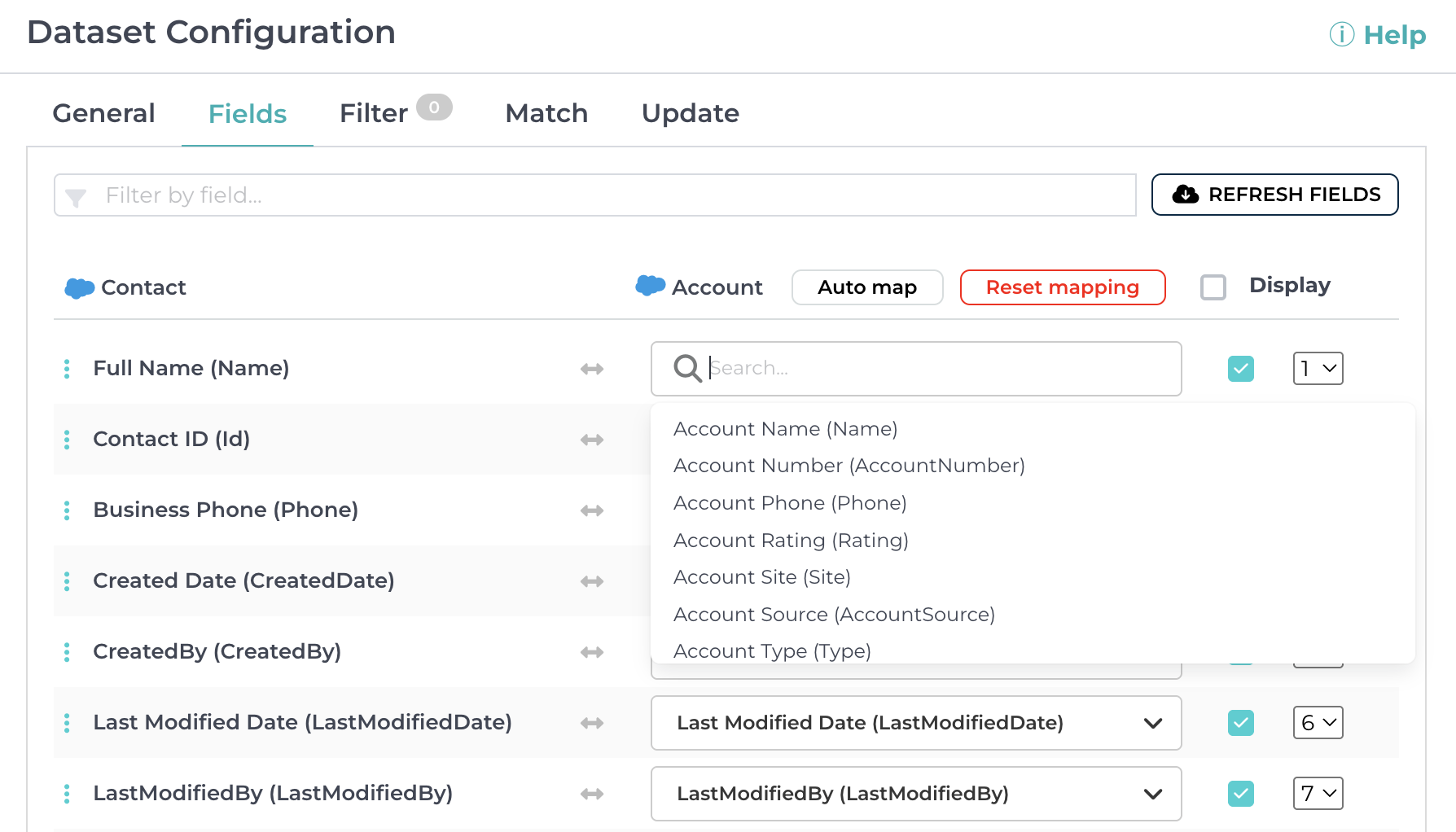This screenshot has width=1456, height=832.
Task: Click the filter funnel icon
Action: point(76,197)
